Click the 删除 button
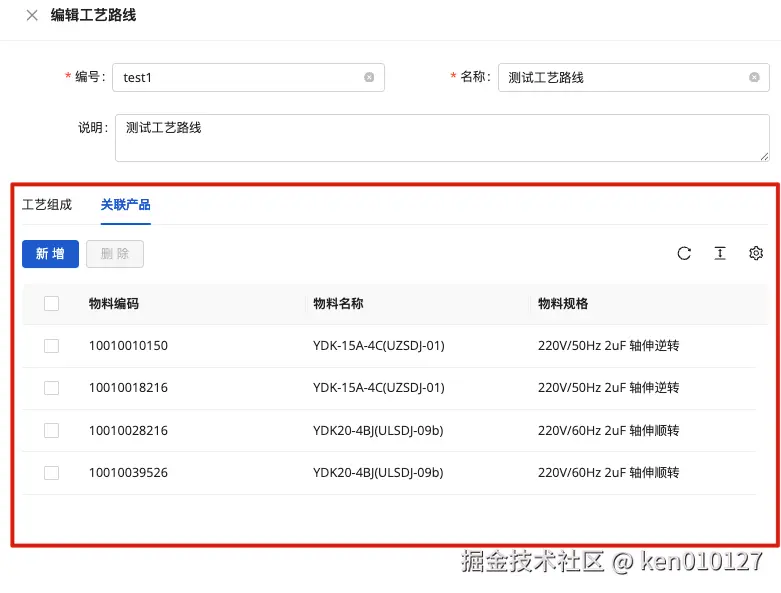The width and height of the screenshot is (781, 593). [115, 254]
